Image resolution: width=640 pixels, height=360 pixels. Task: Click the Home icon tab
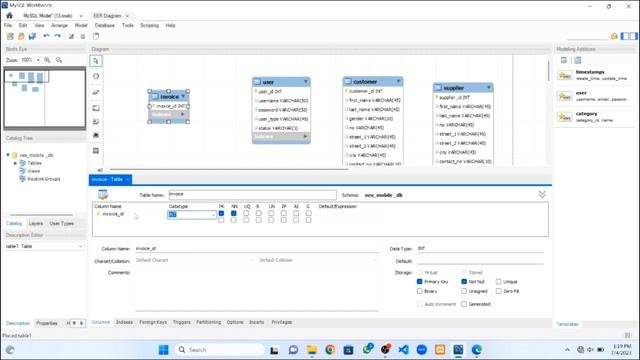tap(9, 16)
